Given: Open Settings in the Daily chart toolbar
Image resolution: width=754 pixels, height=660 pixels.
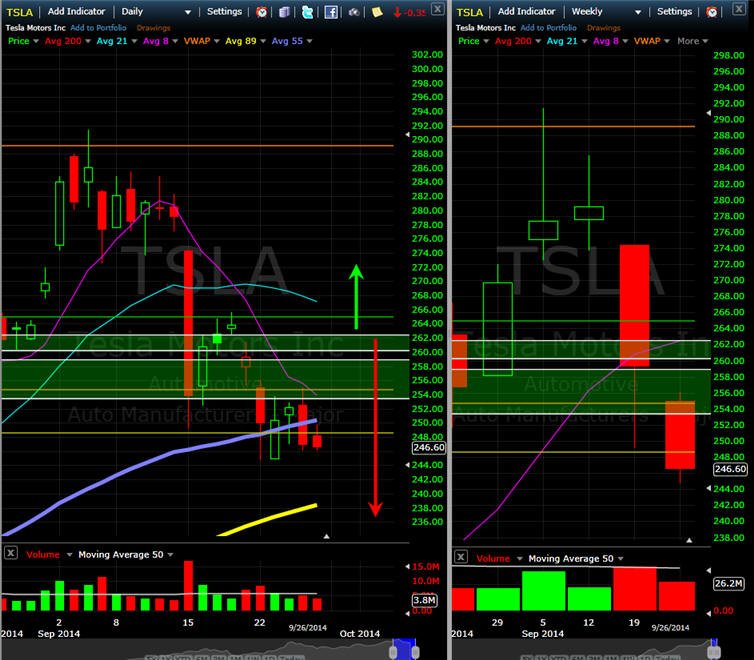Looking at the screenshot, I should 225,12.
